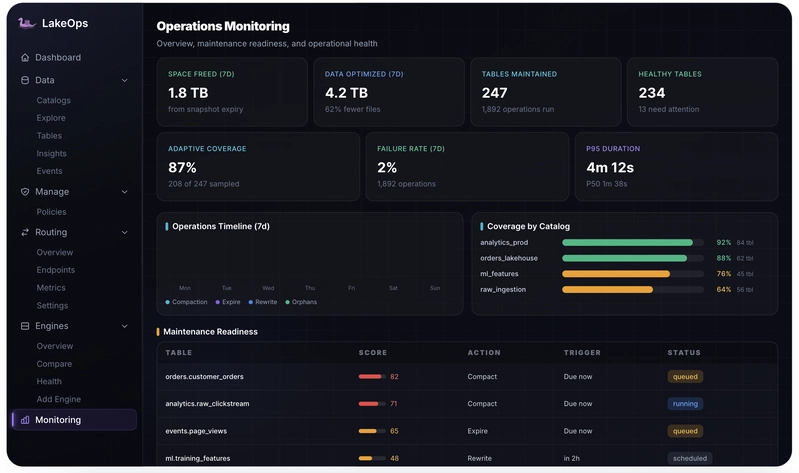799x473 pixels.
Task: Collapse the Engines section chevron
Action: point(124,326)
